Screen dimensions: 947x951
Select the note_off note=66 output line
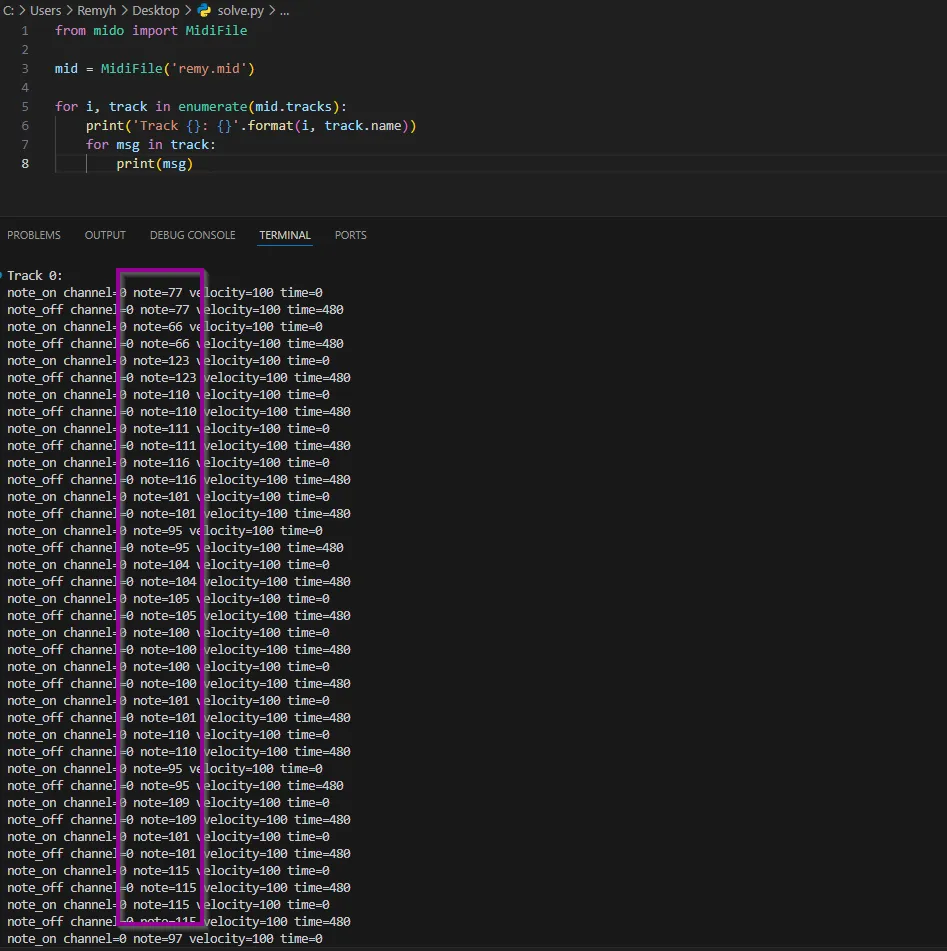(x=175, y=343)
